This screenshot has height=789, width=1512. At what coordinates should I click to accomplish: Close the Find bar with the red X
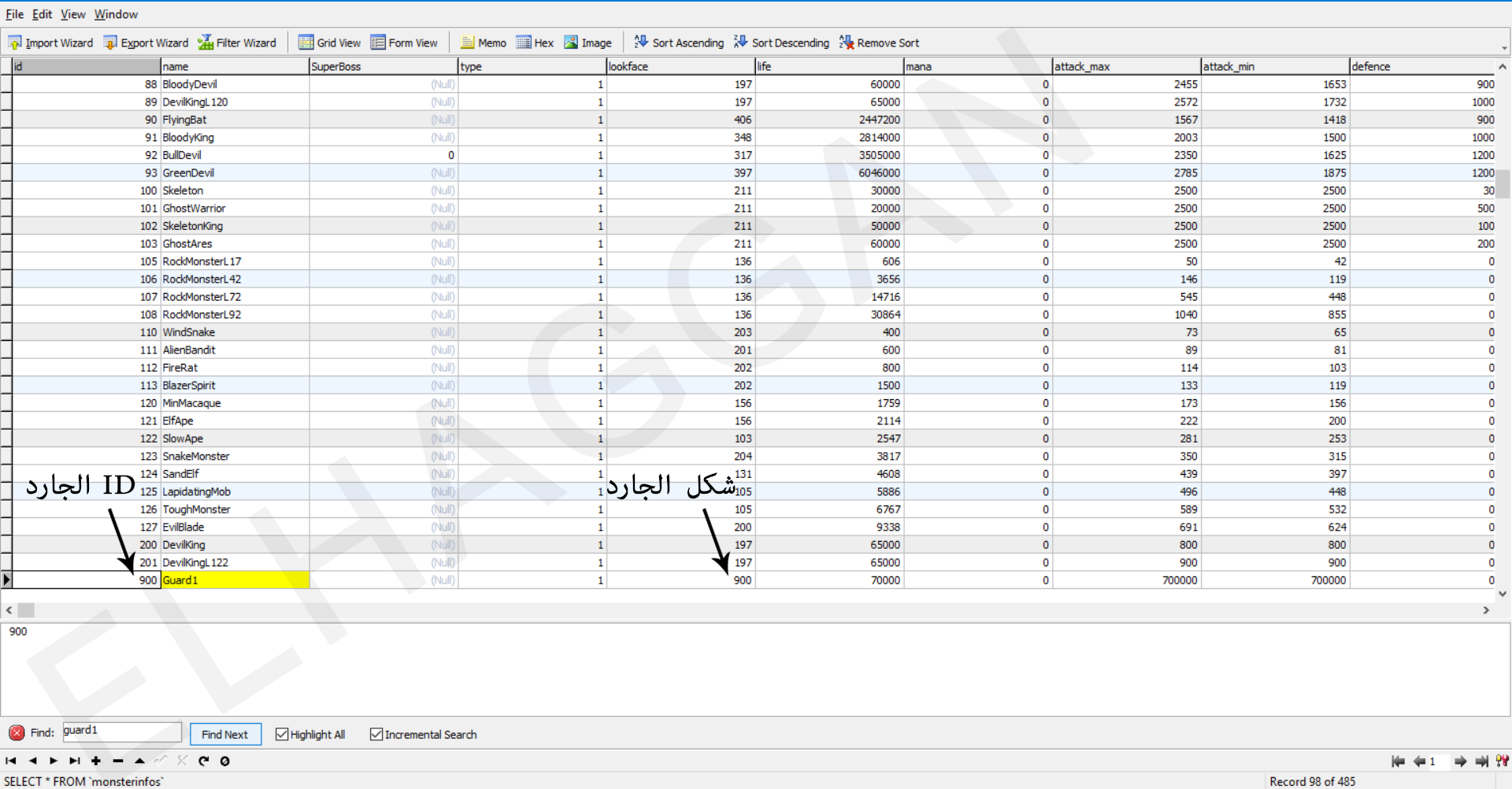point(17,733)
